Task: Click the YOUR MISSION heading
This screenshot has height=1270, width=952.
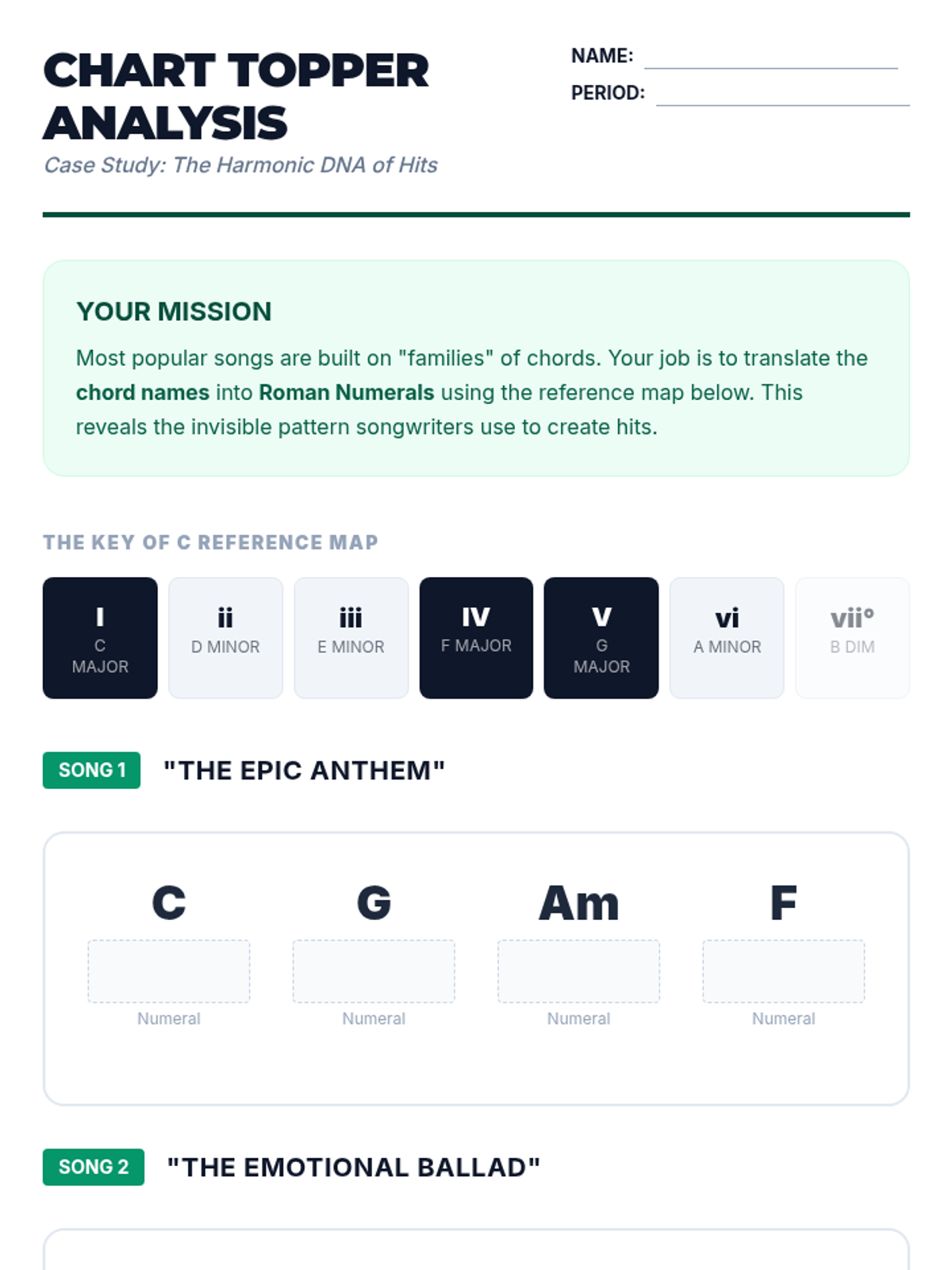Action: tap(174, 312)
